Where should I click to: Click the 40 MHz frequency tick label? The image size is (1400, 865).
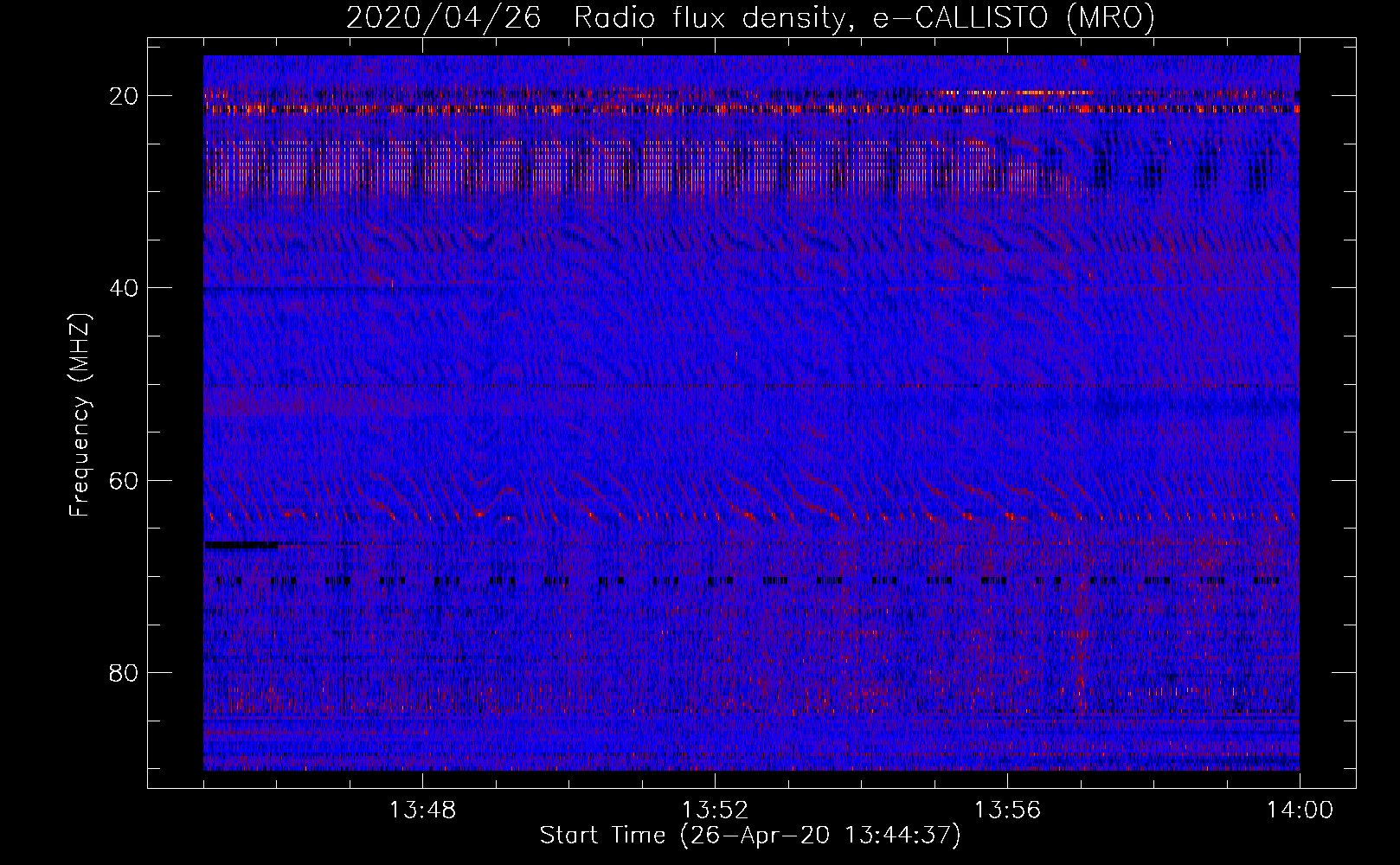tap(125, 288)
